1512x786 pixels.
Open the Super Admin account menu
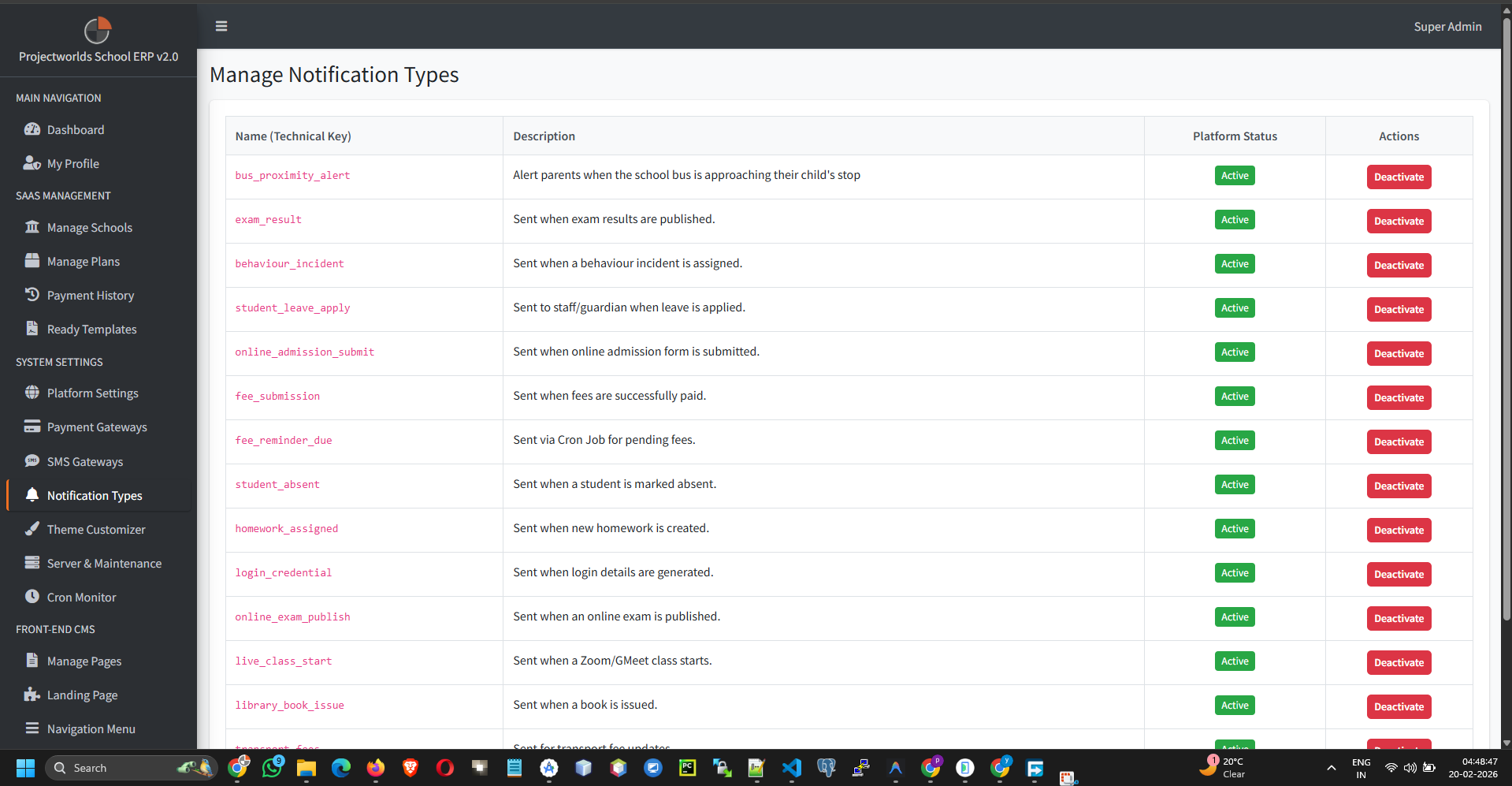1447,26
